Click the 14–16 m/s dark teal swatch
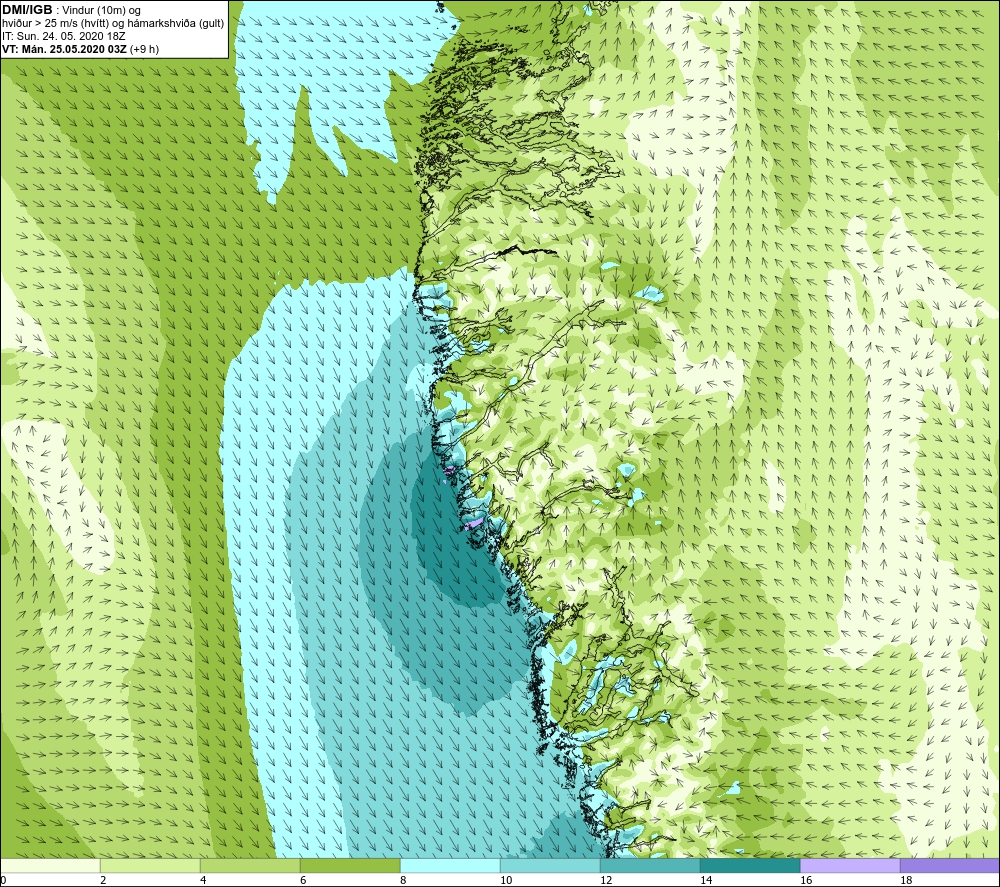Viewport: 1000px width, 887px height. coord(750,865)
